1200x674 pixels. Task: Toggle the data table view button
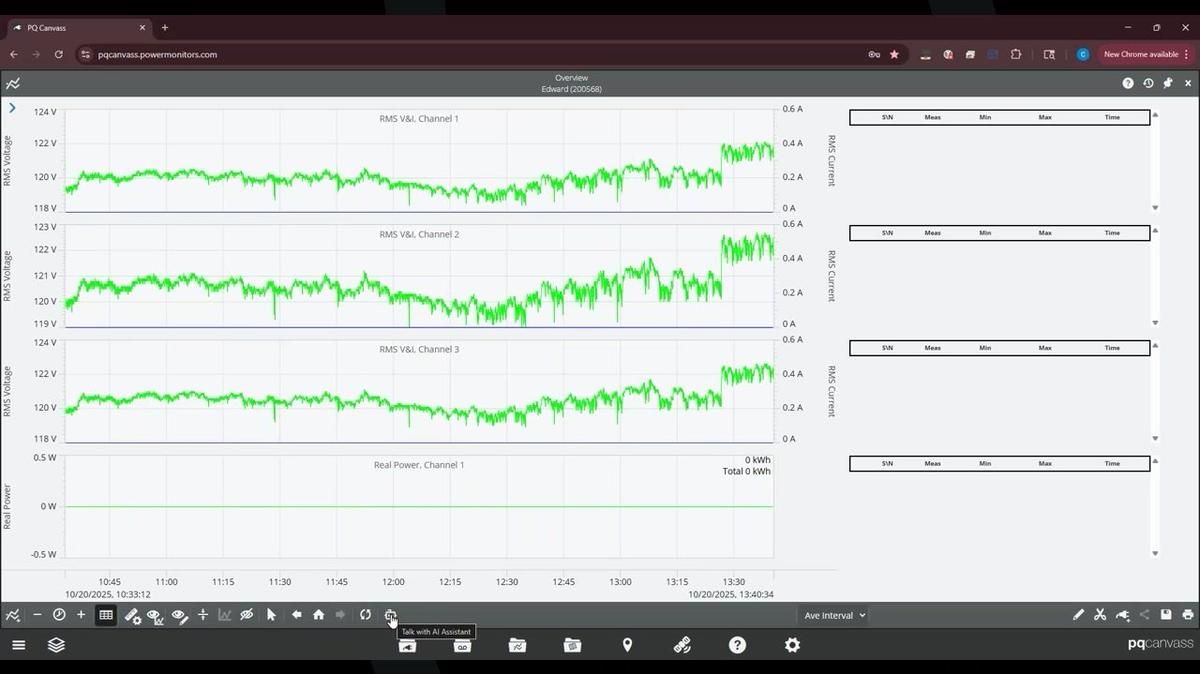[105, 615]
